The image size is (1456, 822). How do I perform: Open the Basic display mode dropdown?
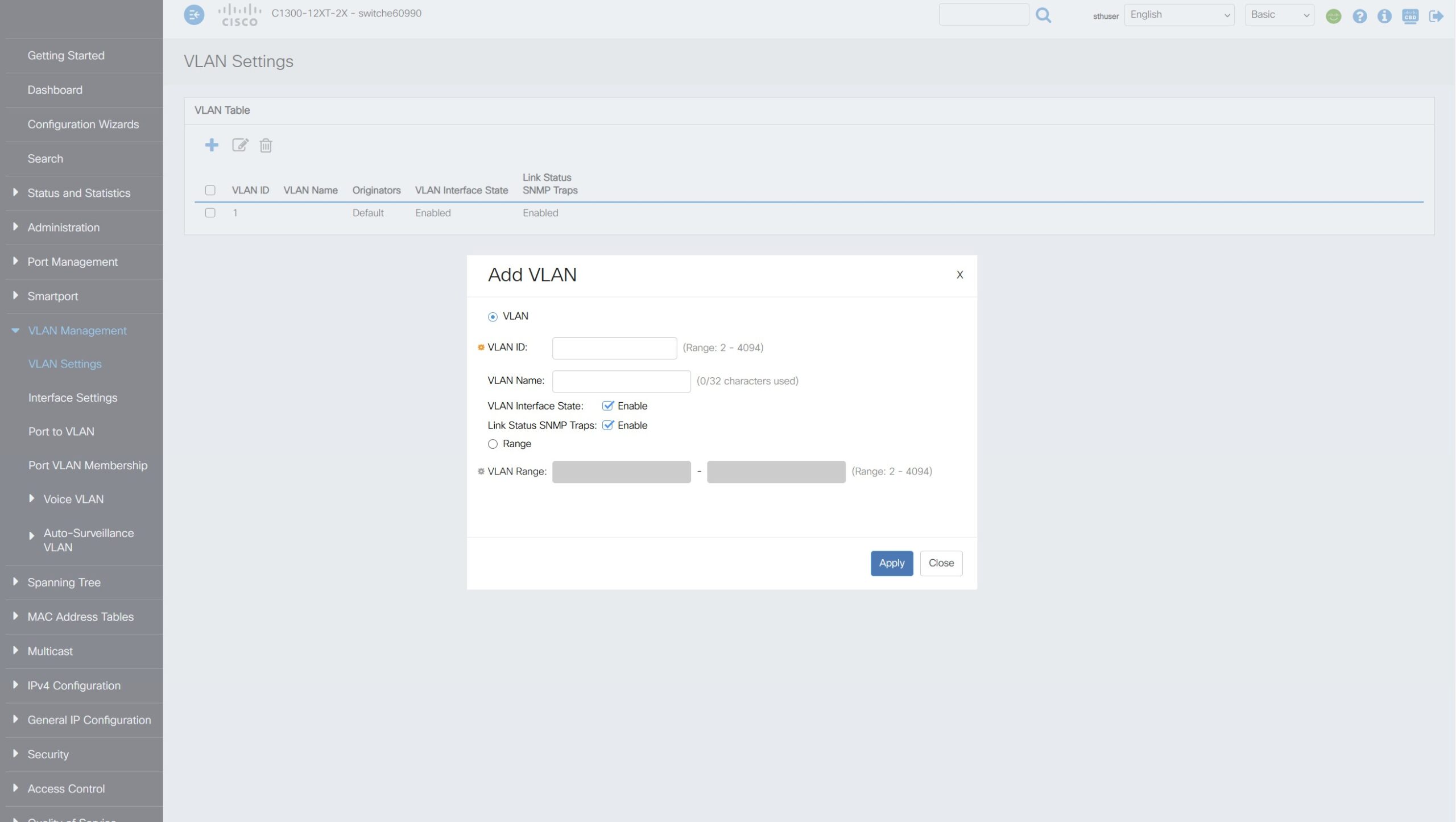point(1279,15)
